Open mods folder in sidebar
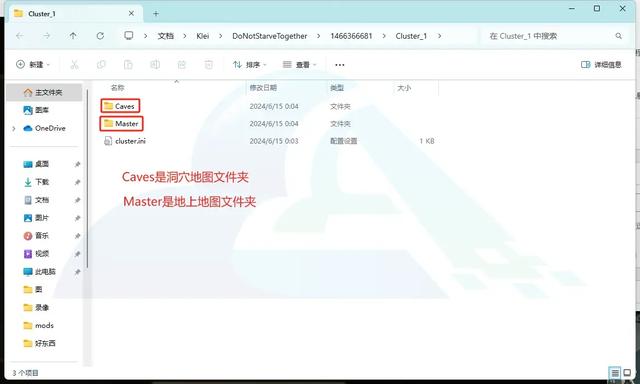The height and width of the screenshot is (384, 640). pos(44,326)
